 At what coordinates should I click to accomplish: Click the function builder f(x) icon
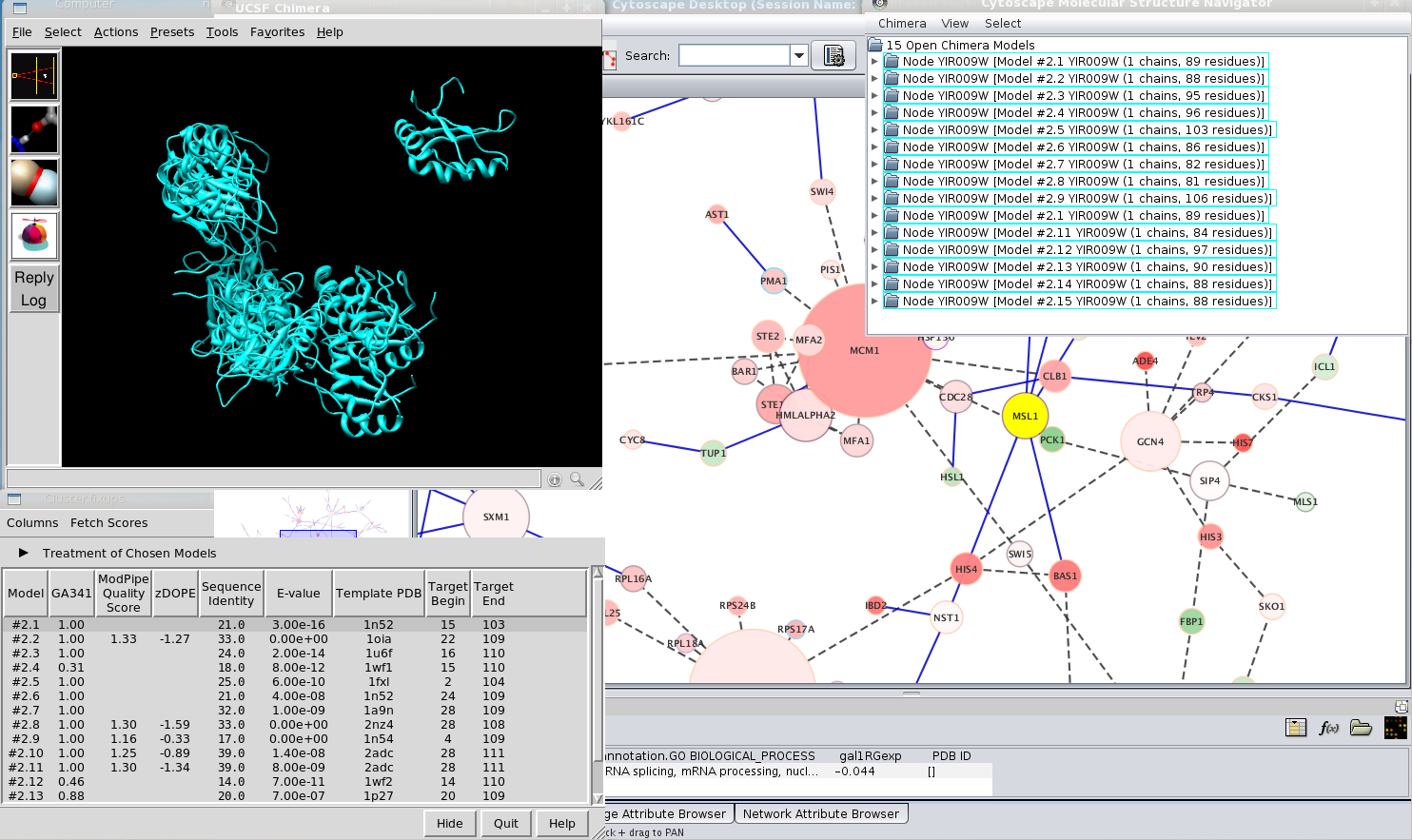pos(1328,728)
